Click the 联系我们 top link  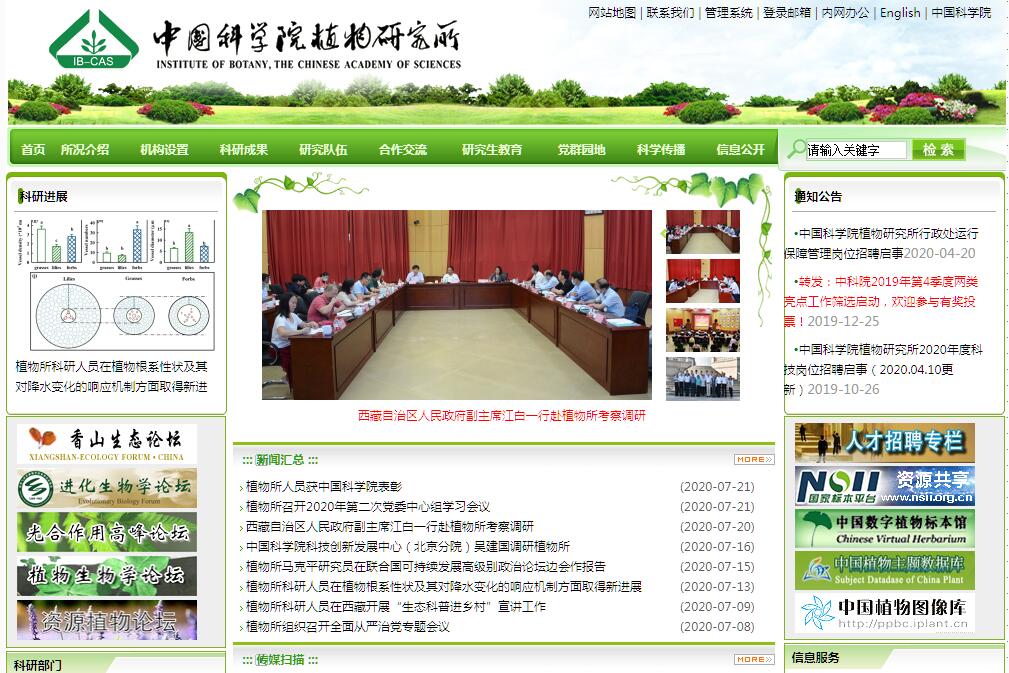pyautogui.click(x=670, y=13)
